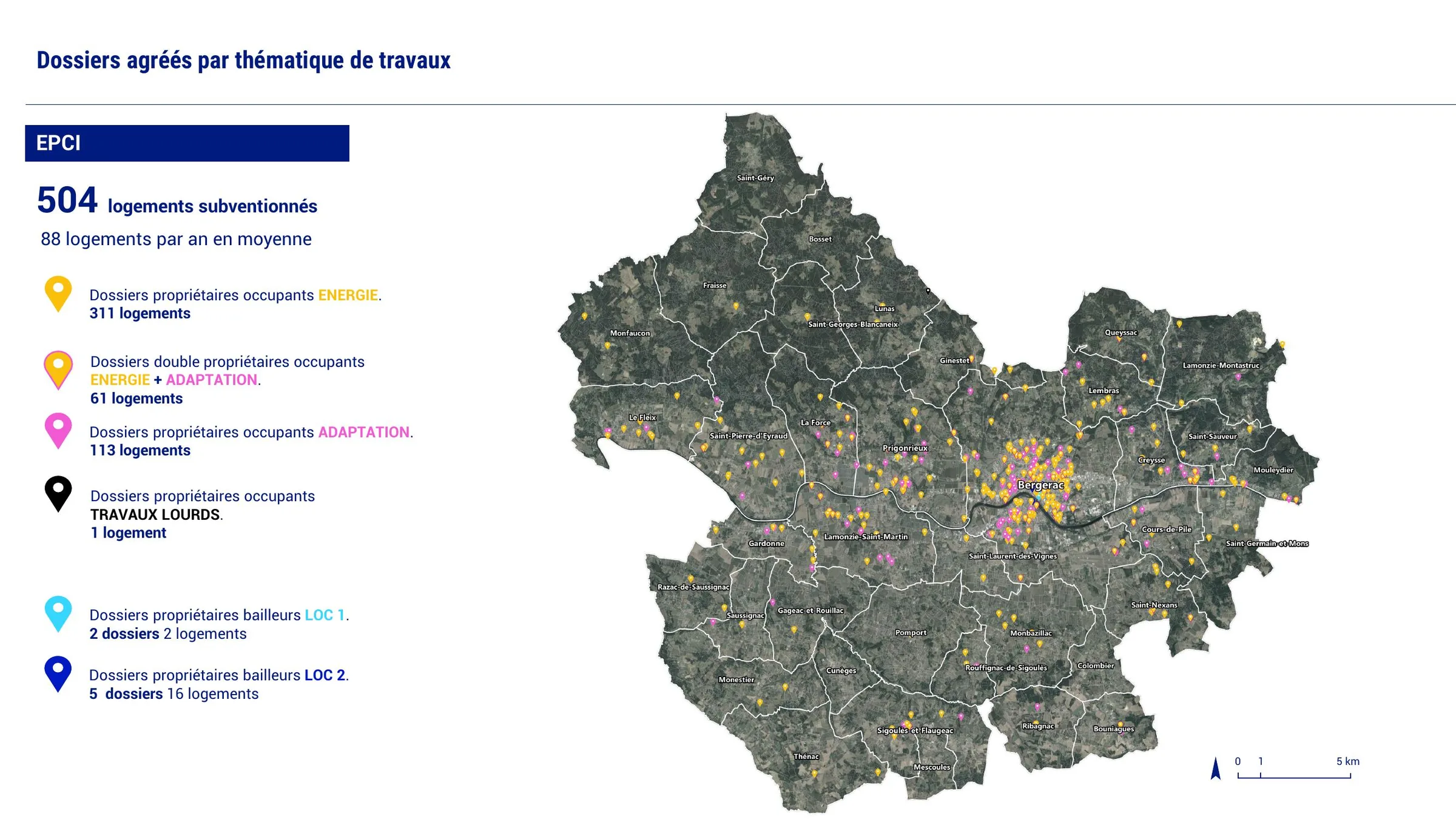Click the Sigoulès-et-Flaugeac map label

coord(915,730)
